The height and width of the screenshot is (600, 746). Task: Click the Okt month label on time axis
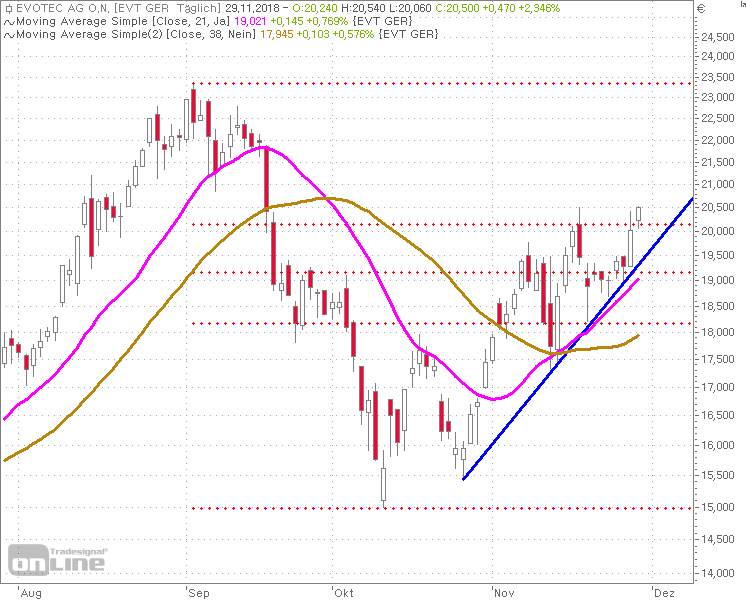344,593
